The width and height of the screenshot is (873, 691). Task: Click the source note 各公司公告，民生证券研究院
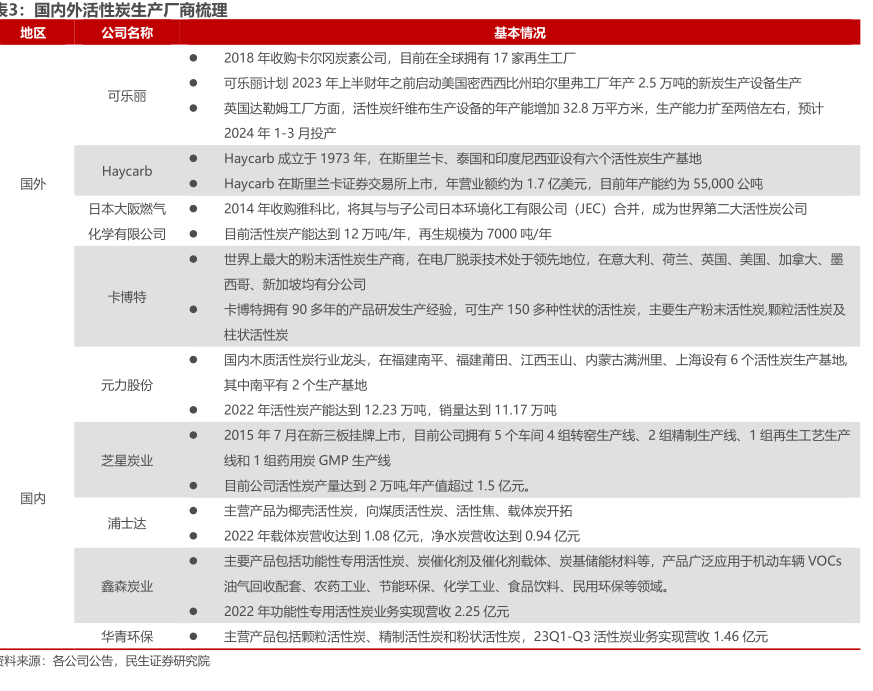pos(131,661)
